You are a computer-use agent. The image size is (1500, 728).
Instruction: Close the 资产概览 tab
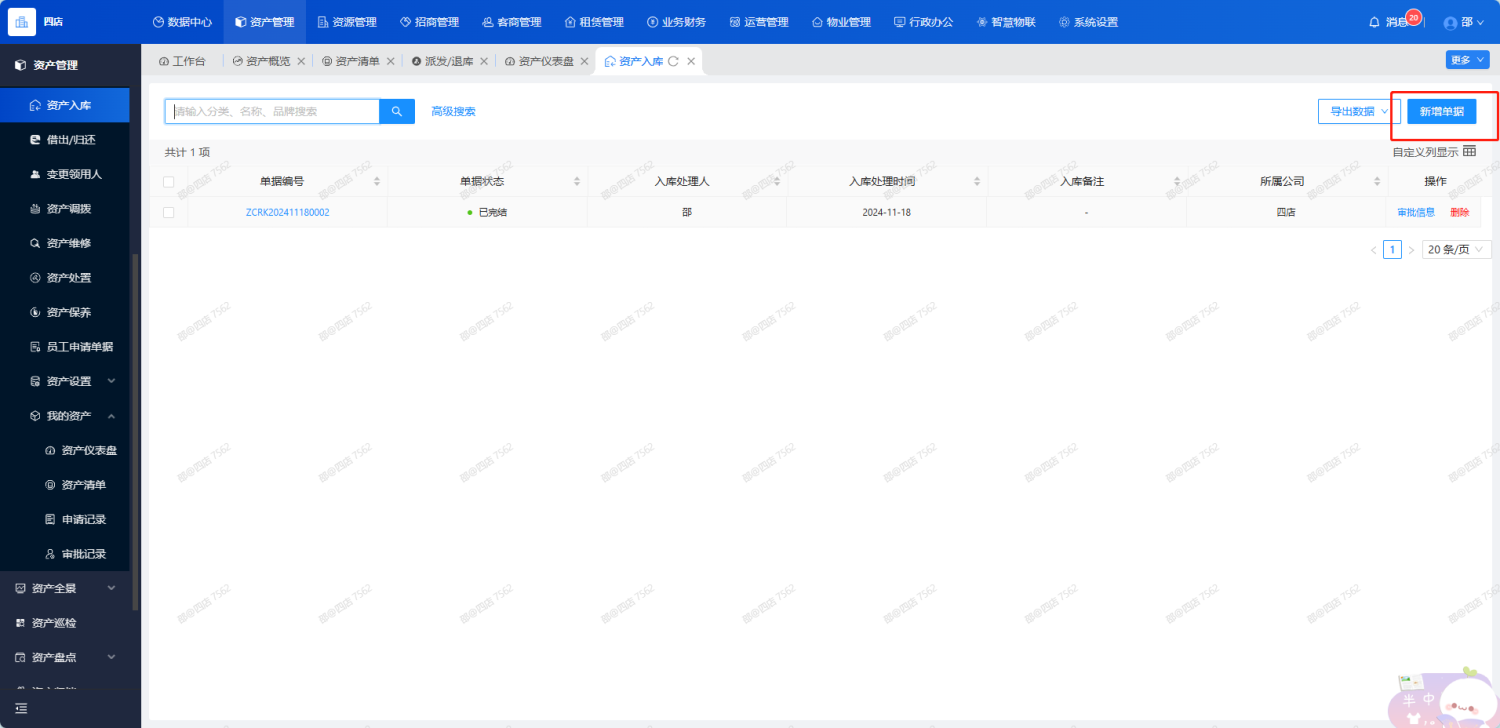301,61
